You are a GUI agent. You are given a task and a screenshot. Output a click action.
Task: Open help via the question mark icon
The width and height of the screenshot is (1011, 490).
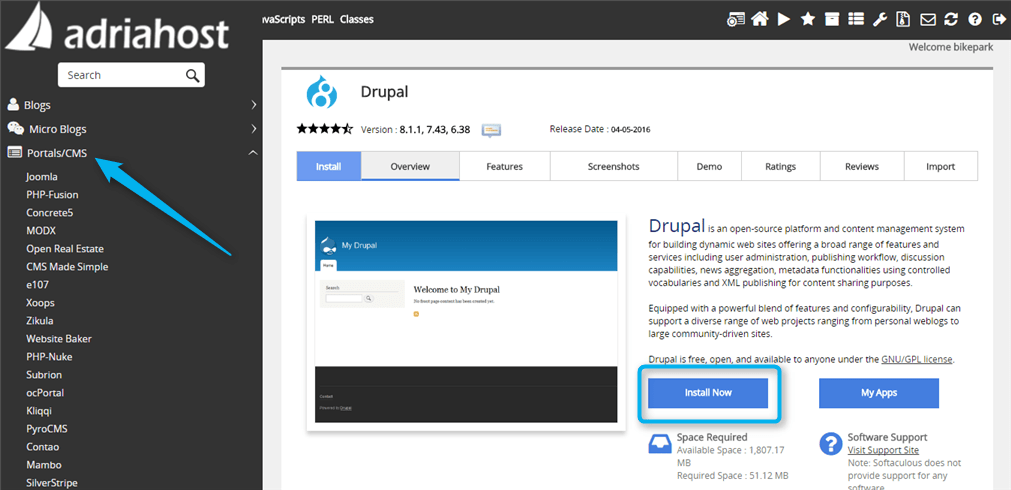coord(974,19)
